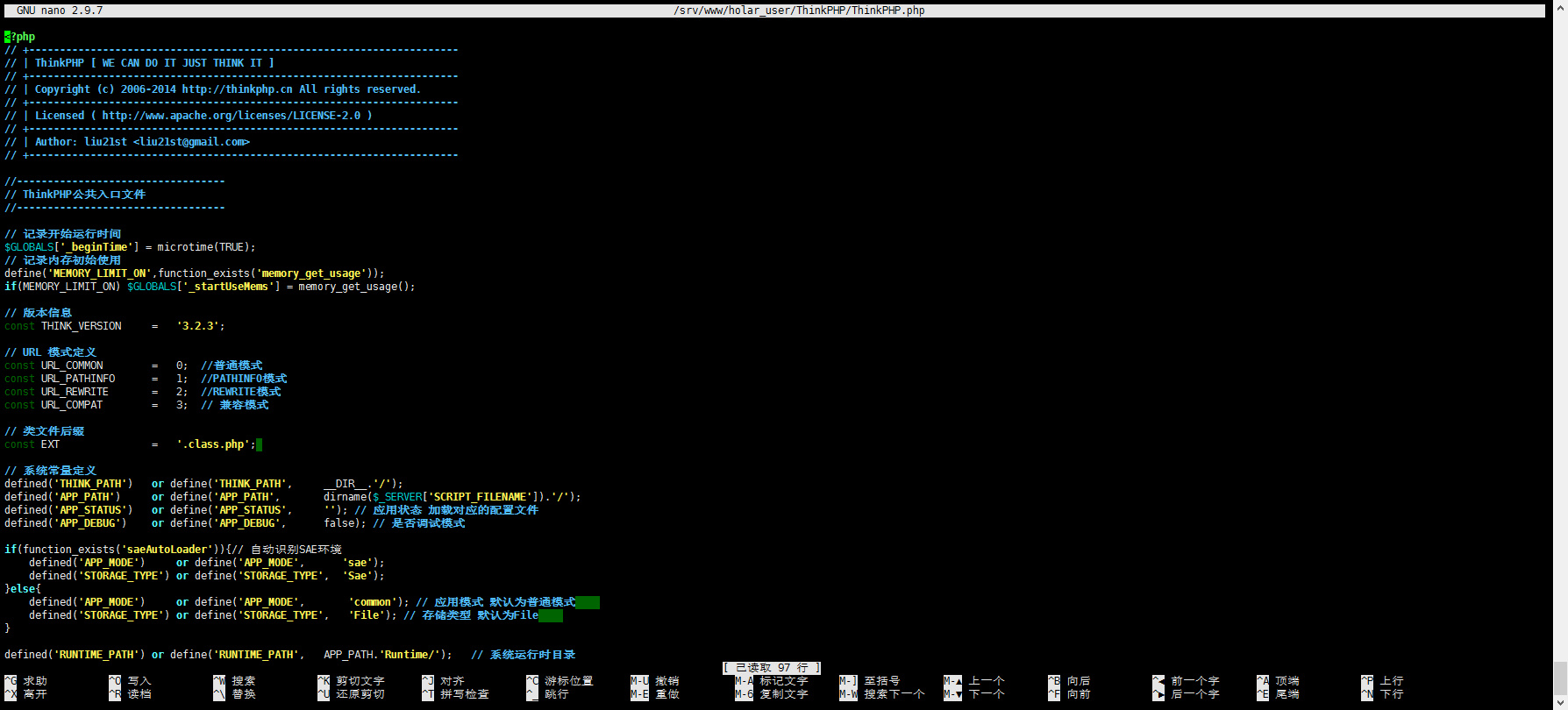
Task: Click ^U 还原剪切 to paste text
Action: point(351,694)
